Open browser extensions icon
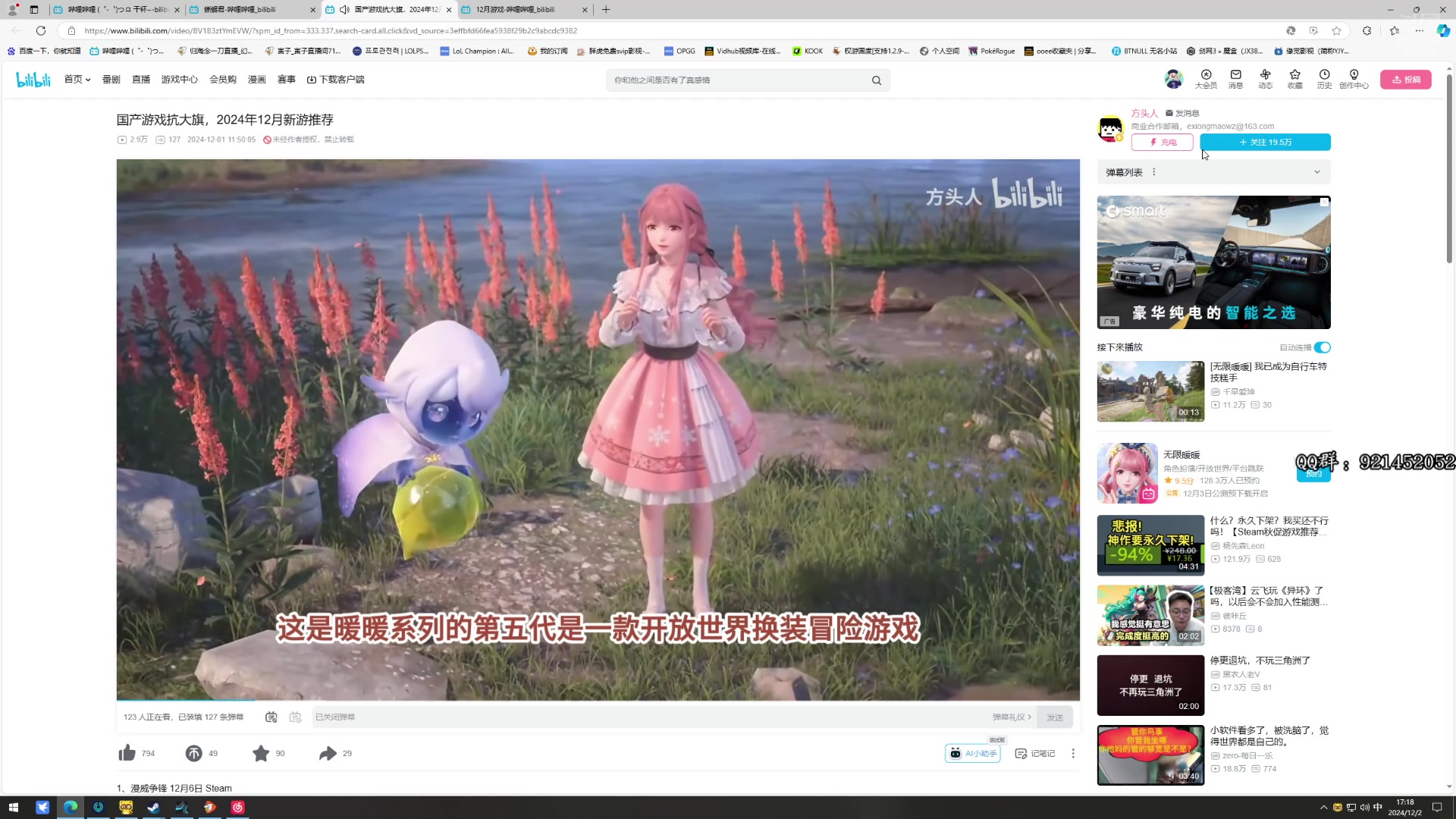Image resolution: width=1456 pixels, height=819 pixels. point(1367,30)
